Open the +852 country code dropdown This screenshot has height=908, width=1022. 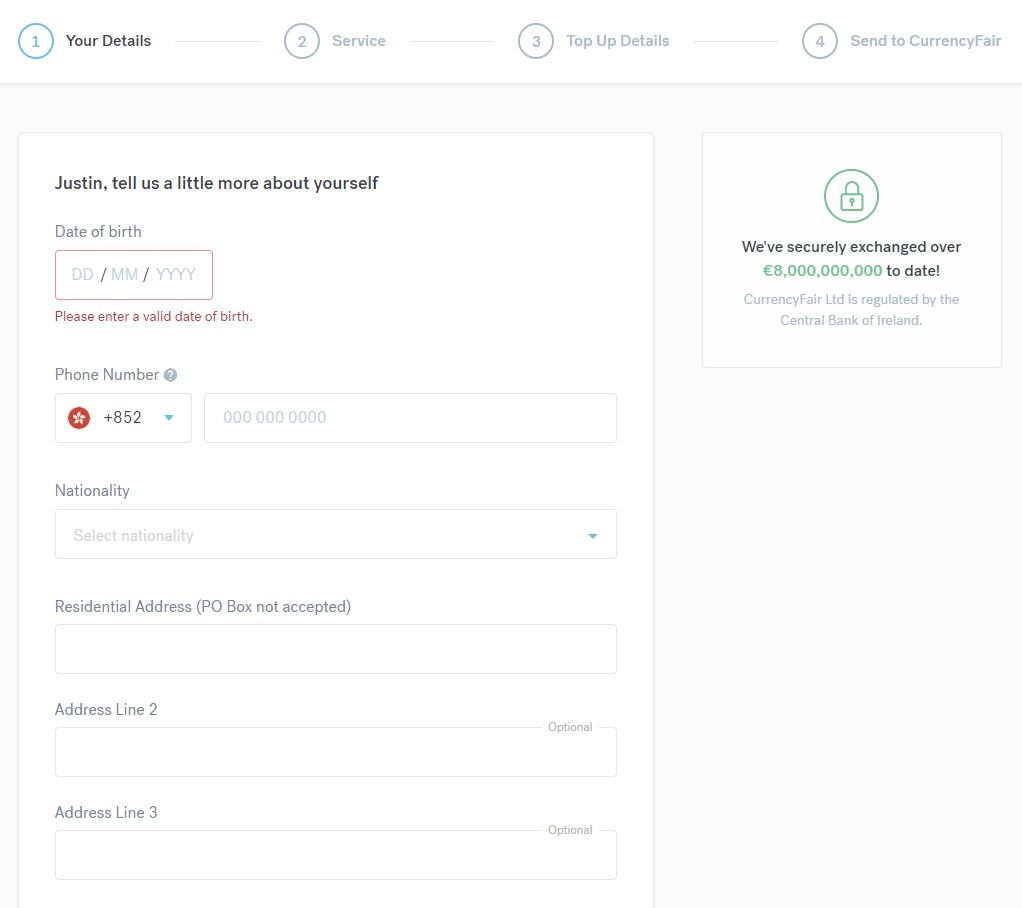point(123,418)
